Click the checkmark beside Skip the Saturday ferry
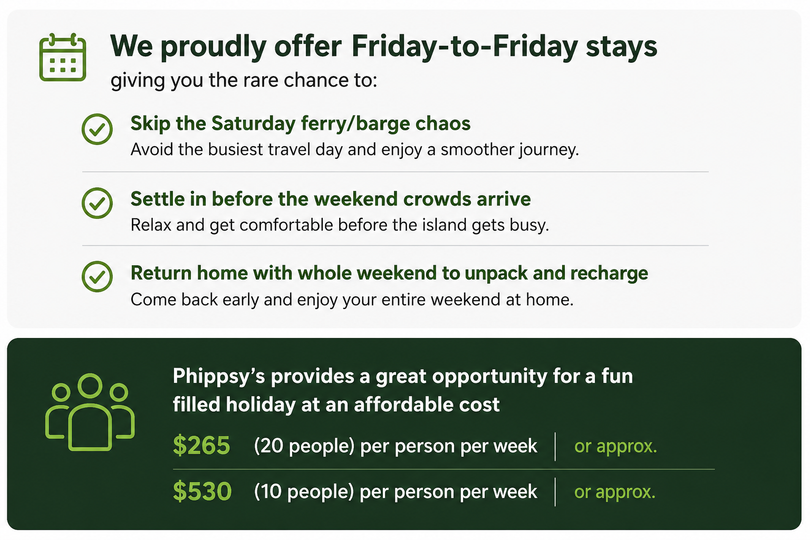This screenshot has height=540, width=810. tap(97, 129)
